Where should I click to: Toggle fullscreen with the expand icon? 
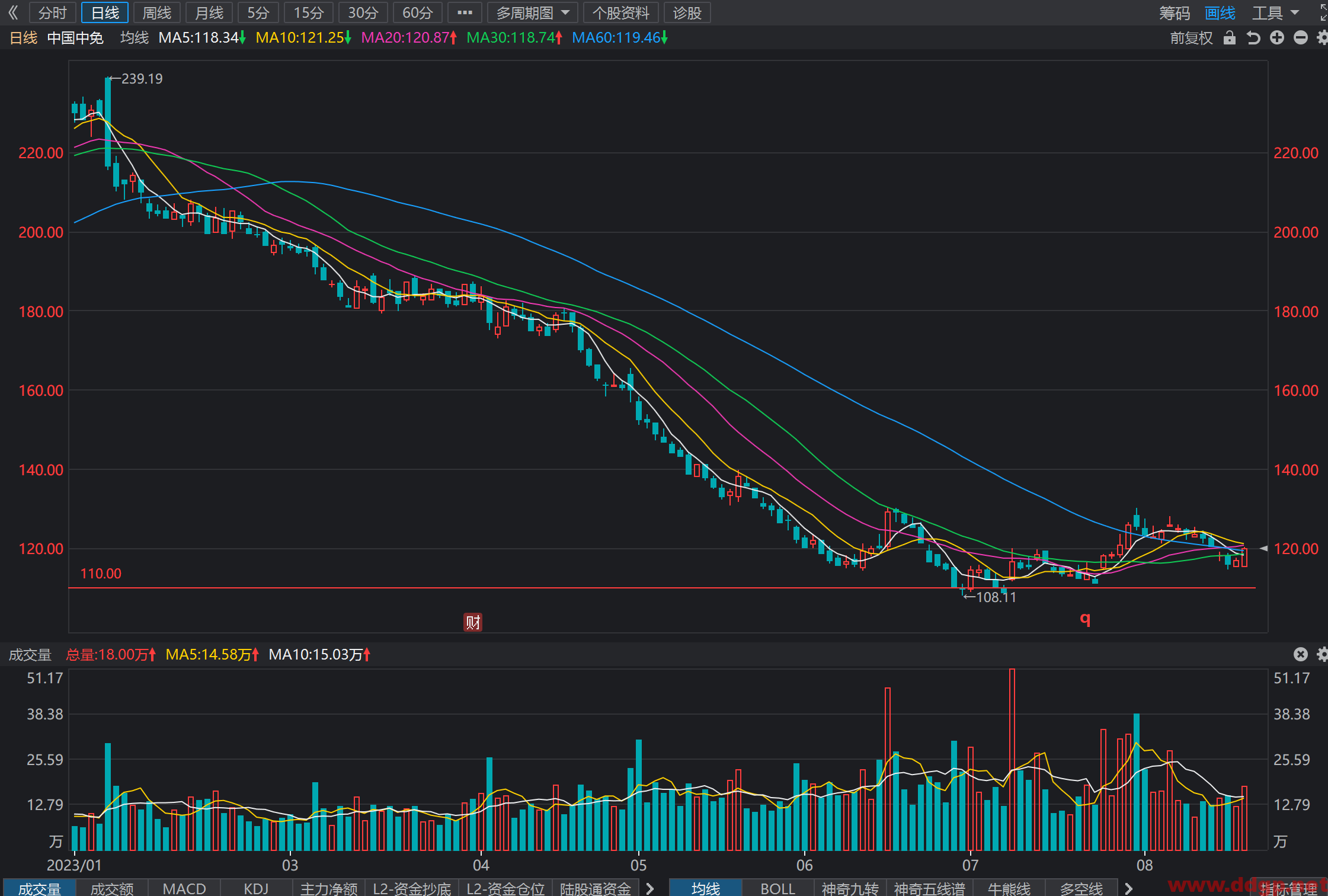click(x=1323, y=12)
